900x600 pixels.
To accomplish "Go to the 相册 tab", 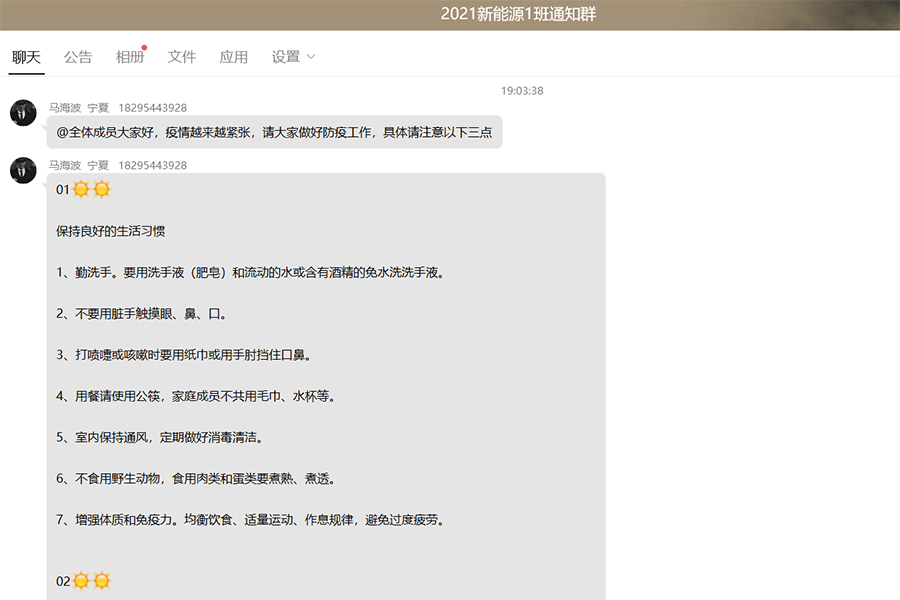I will (x=130, y=57).
